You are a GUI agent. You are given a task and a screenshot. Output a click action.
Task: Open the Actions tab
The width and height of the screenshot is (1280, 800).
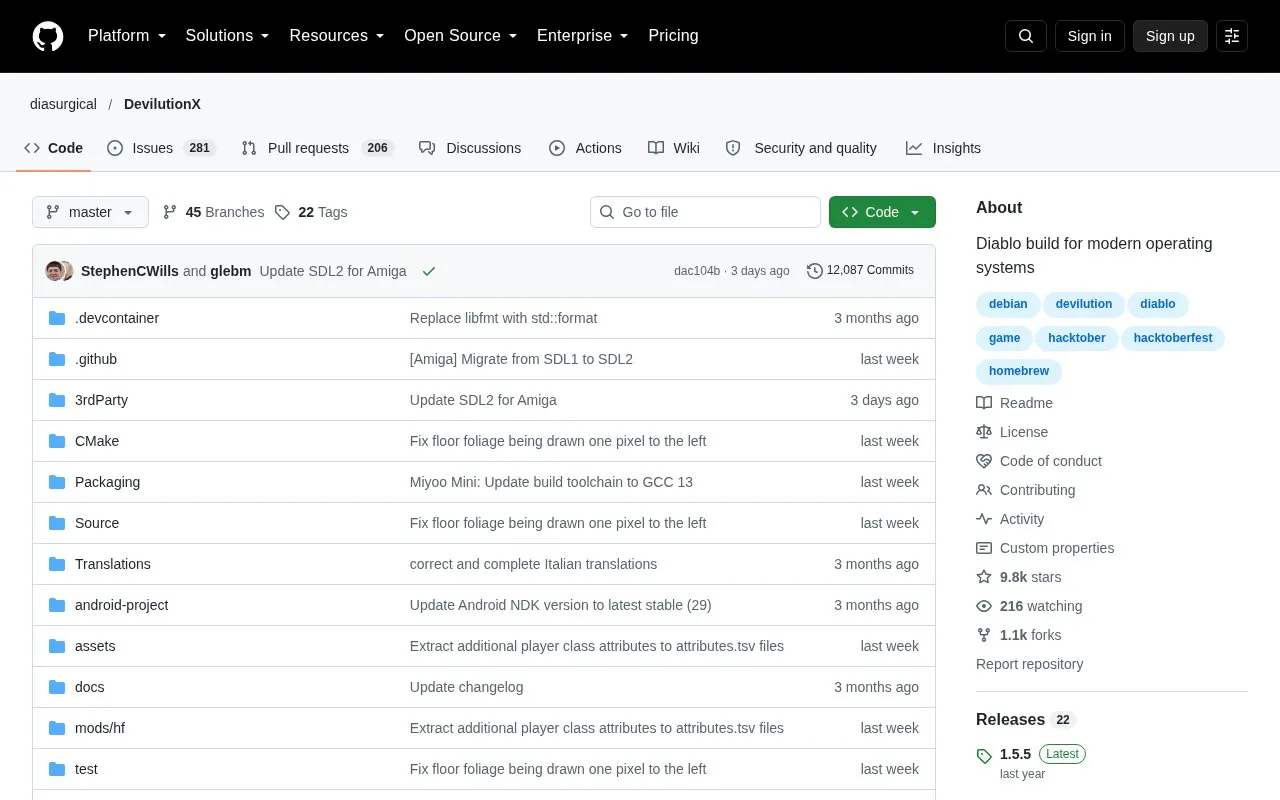[585, 148]
